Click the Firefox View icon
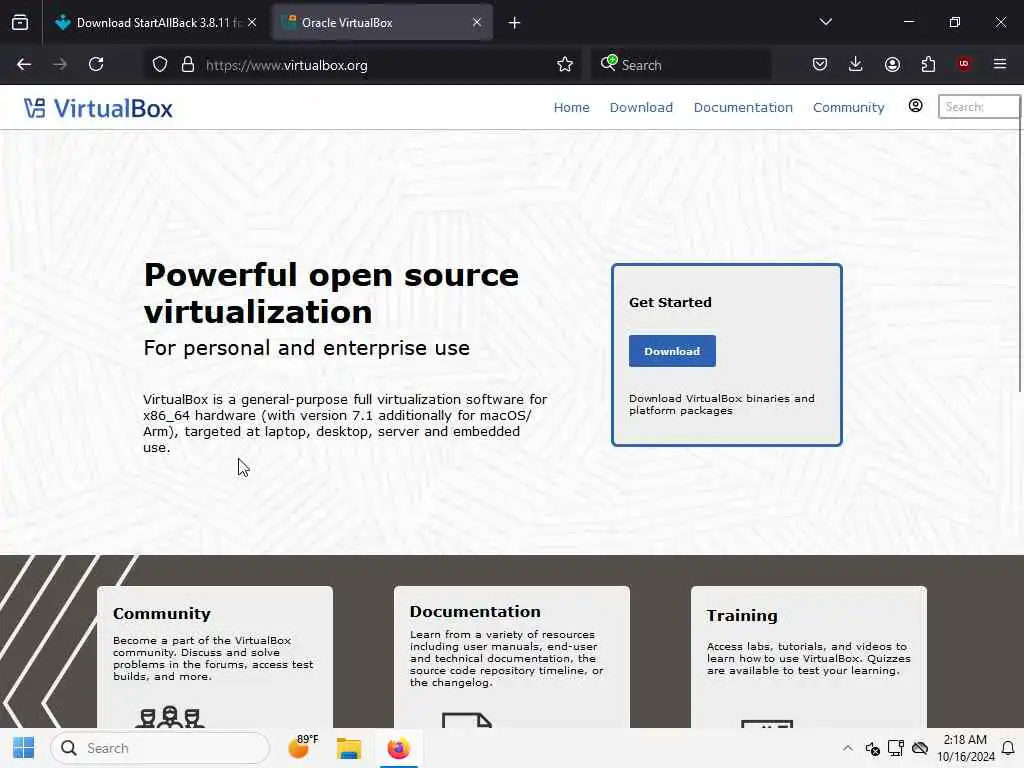 [x=20, y=23]
